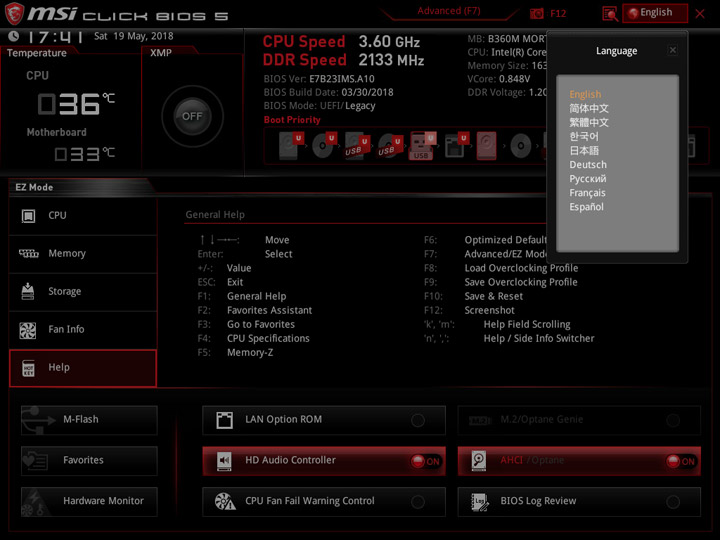The height and width of the screenshot is (540, 720).
Task: Click the F5 Memory-Z help entry
Action: 235,353
